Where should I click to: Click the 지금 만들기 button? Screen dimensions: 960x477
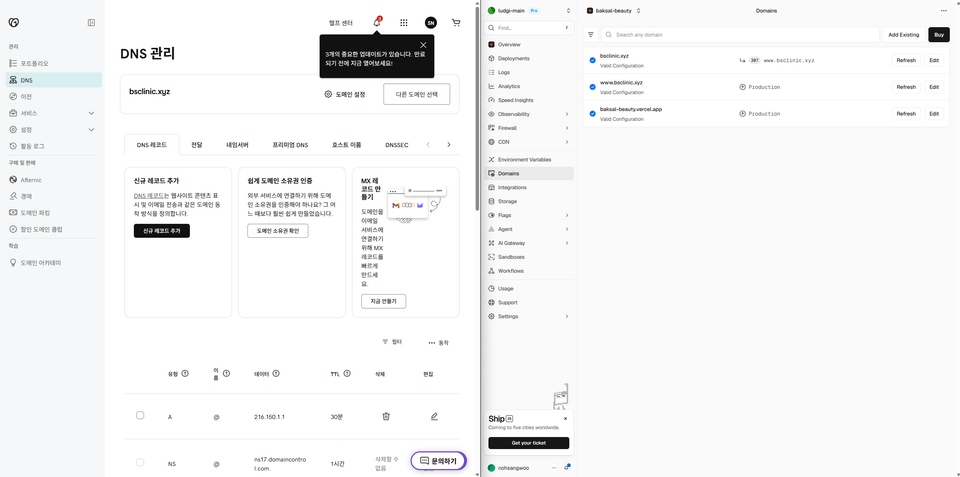tap(383, 301)
